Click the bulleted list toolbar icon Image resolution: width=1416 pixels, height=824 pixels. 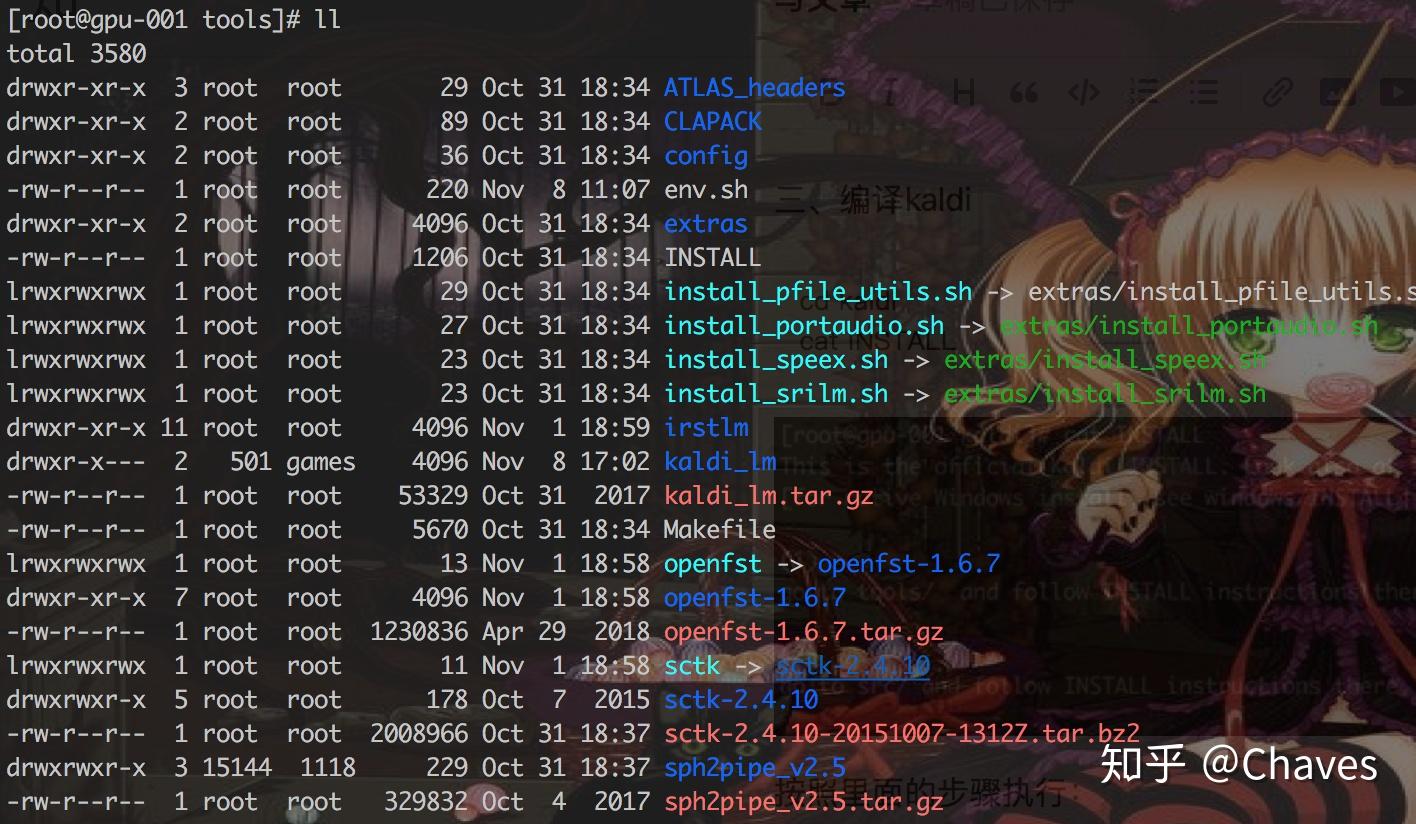tap(1204, 94)
